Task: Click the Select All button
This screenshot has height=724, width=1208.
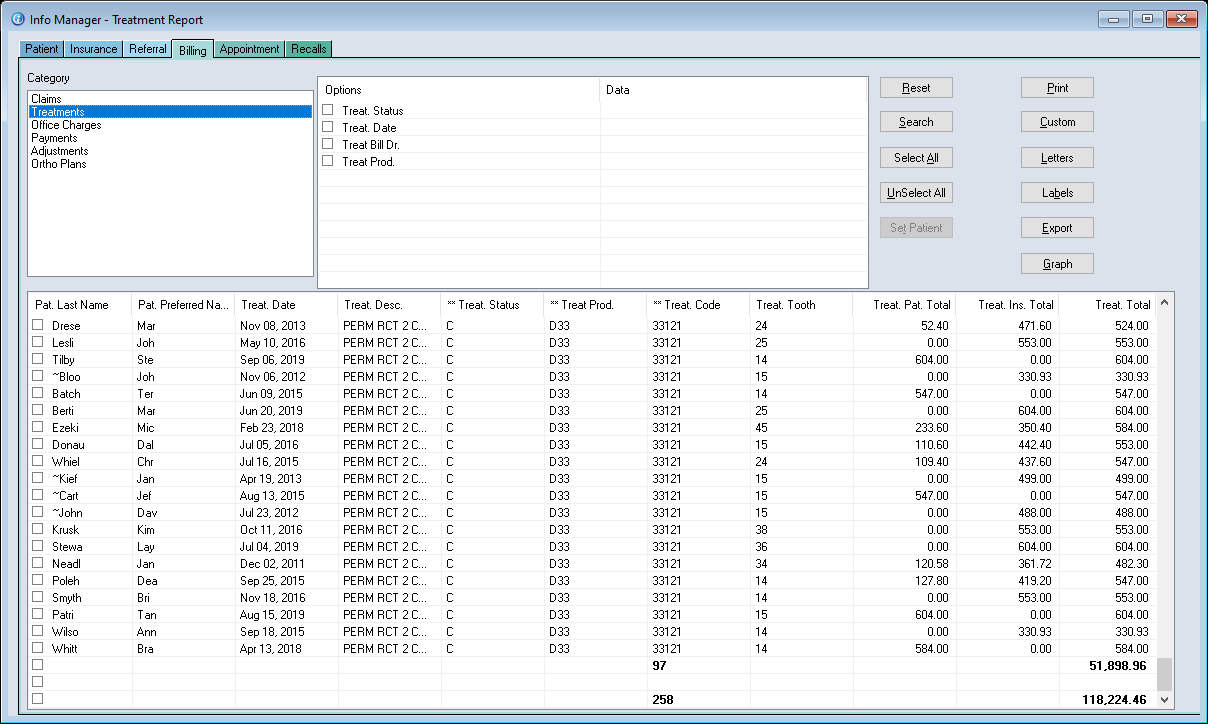Action: [x=916, y=158]
